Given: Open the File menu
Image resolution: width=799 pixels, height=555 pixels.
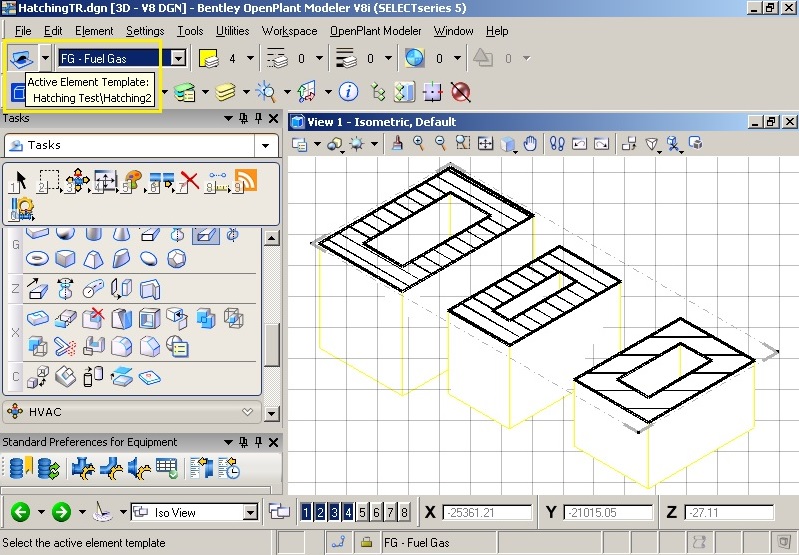Looking at the screenshot, I should [23, 31].
